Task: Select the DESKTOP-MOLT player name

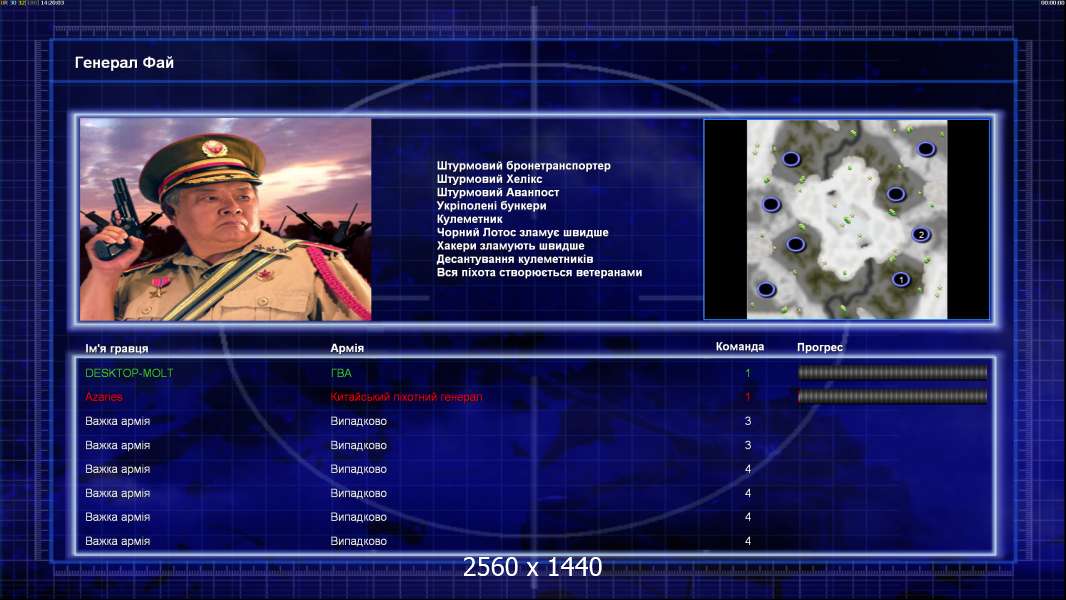Action: (129, 373)
